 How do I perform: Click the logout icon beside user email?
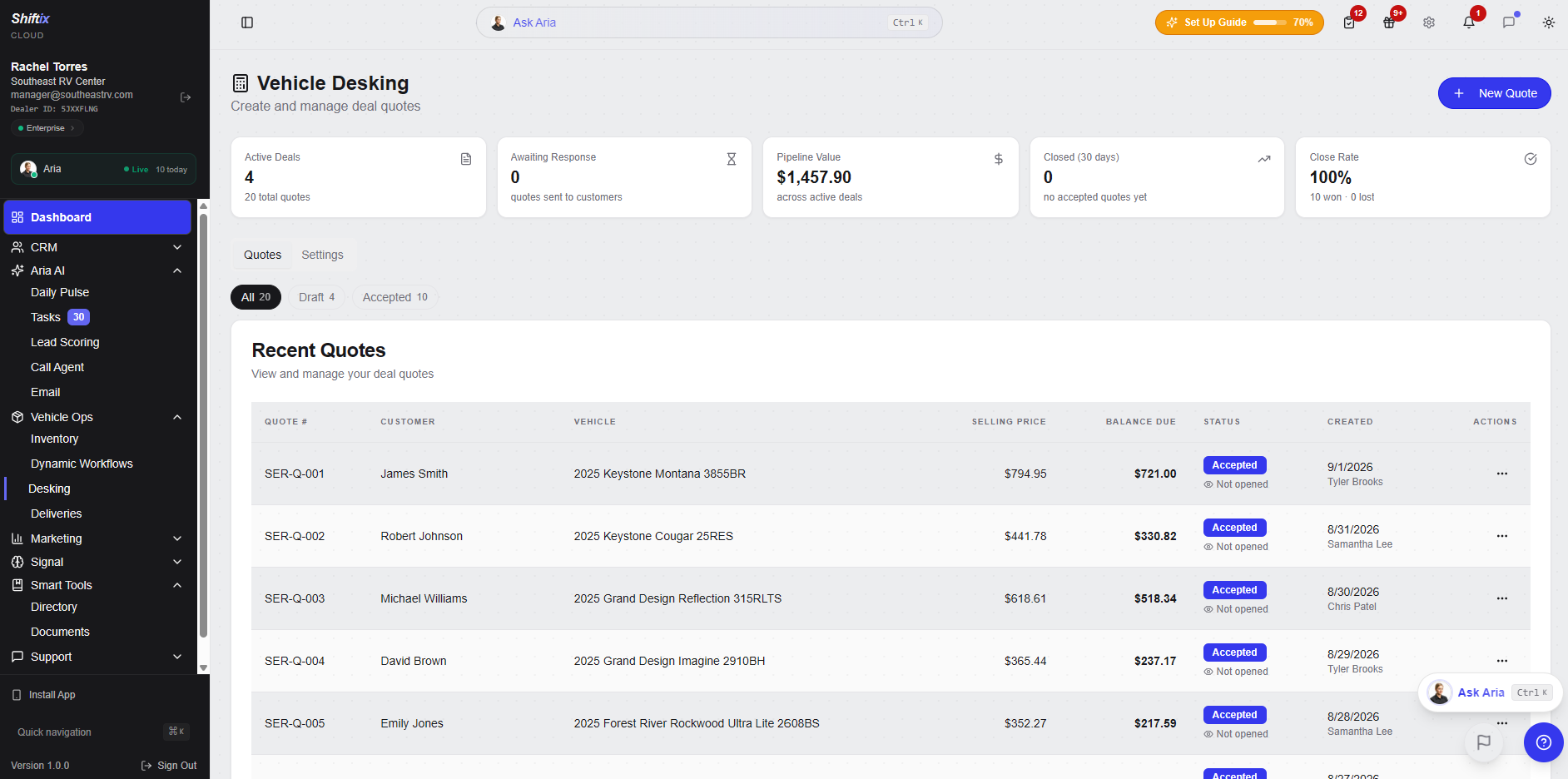[x=186, y=97]
